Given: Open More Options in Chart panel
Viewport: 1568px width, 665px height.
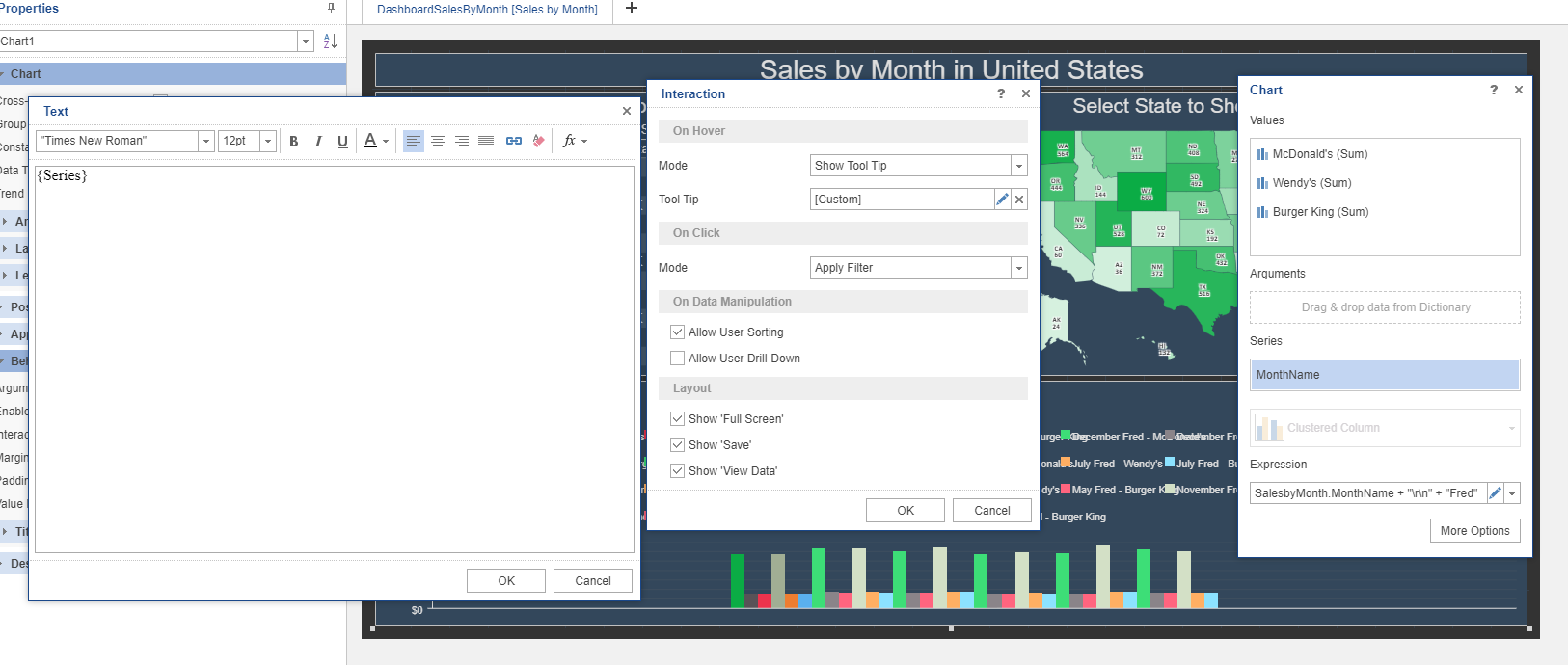Looking at the screenshot, I should point(1474,531).
